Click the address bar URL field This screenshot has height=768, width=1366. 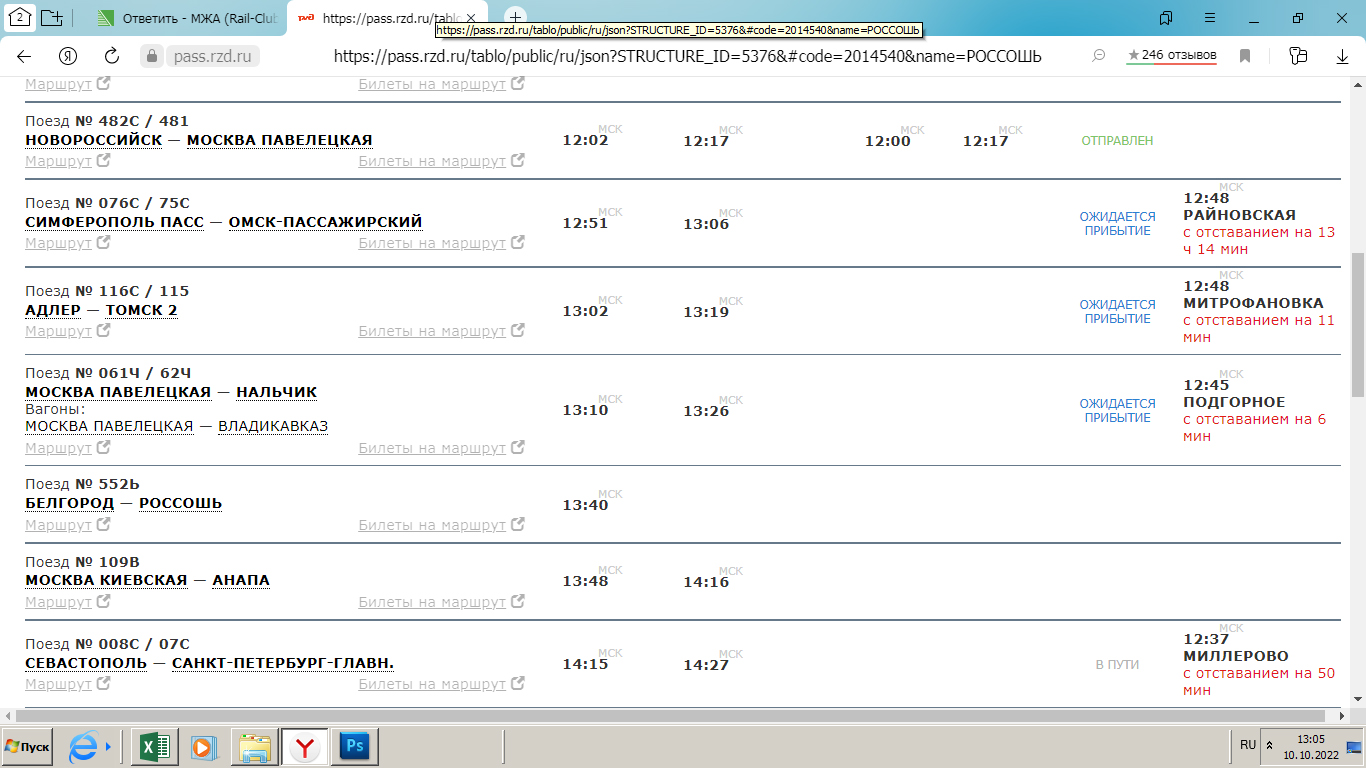[686, 57]
